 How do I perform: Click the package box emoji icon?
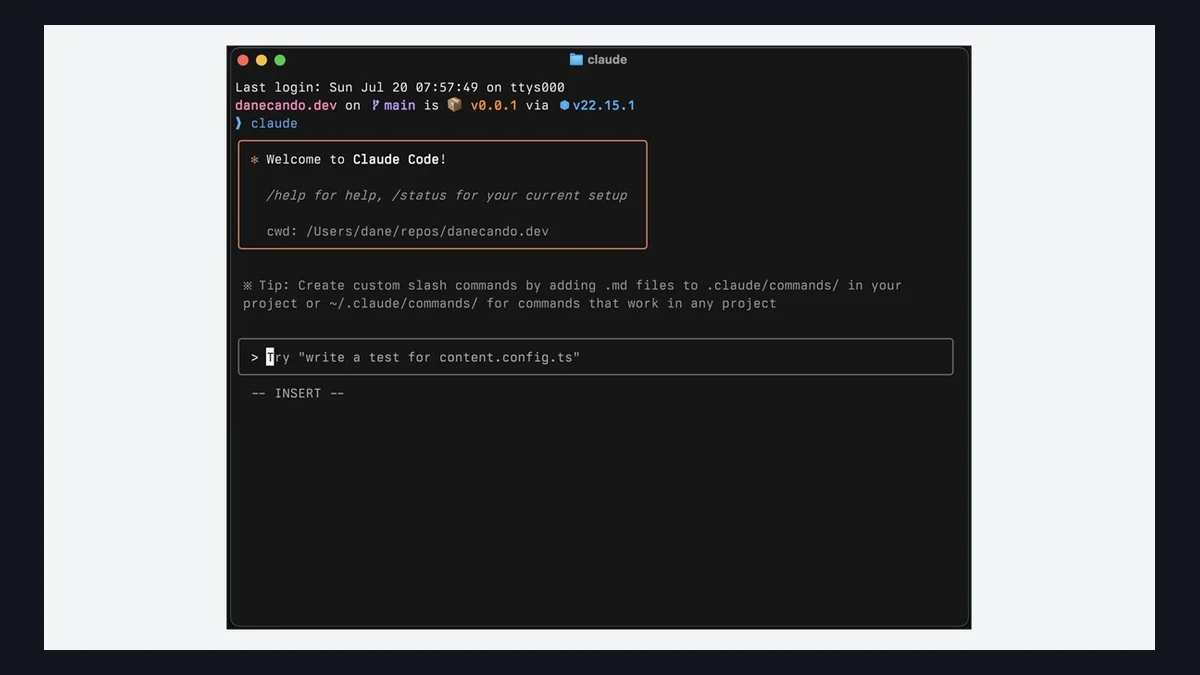pos(454,105)
